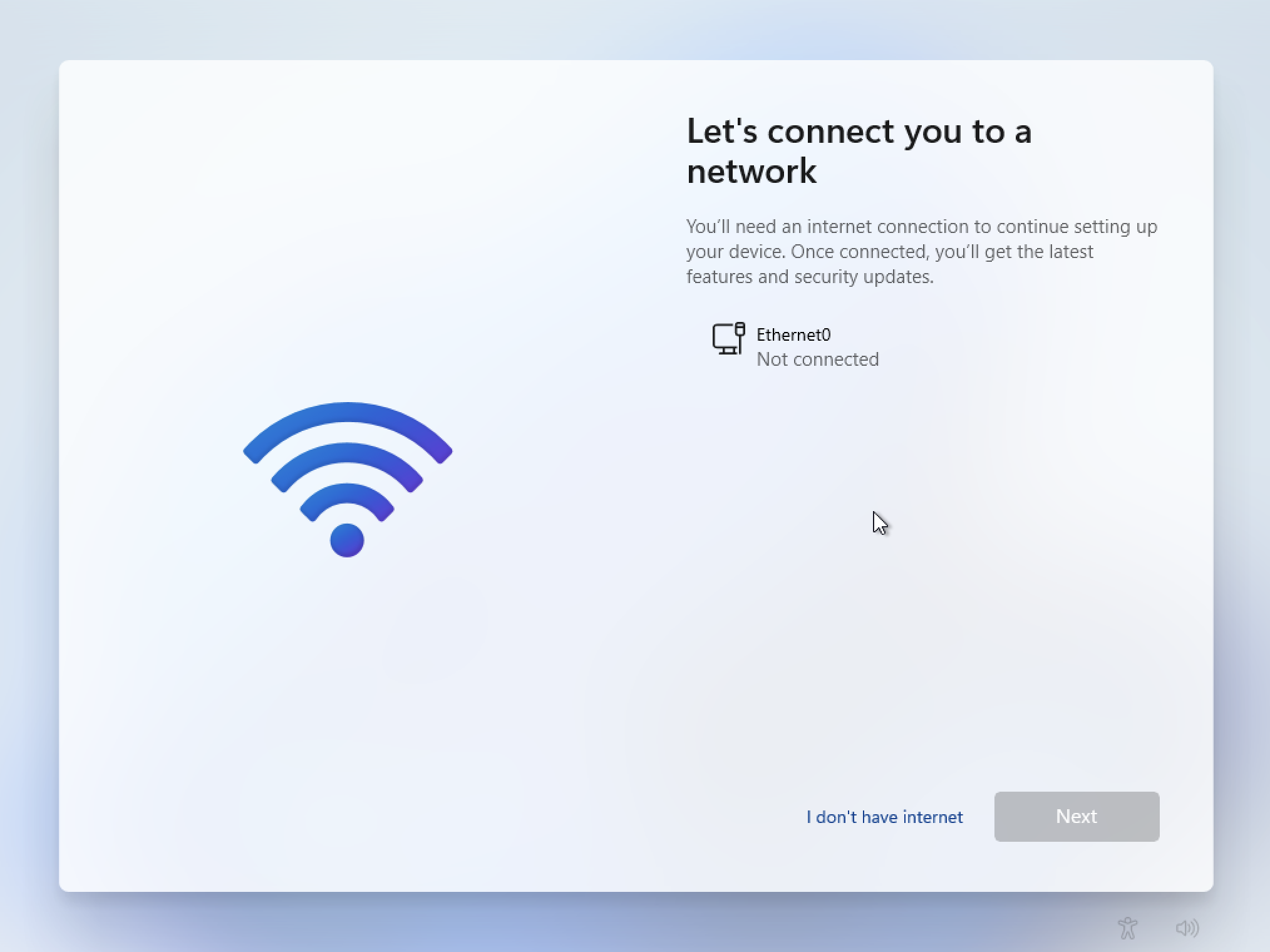The width and height of the screenshot is (1270, 952).
Task: Open the Accessibility icon at bottom right
Action: (1127, 928)
